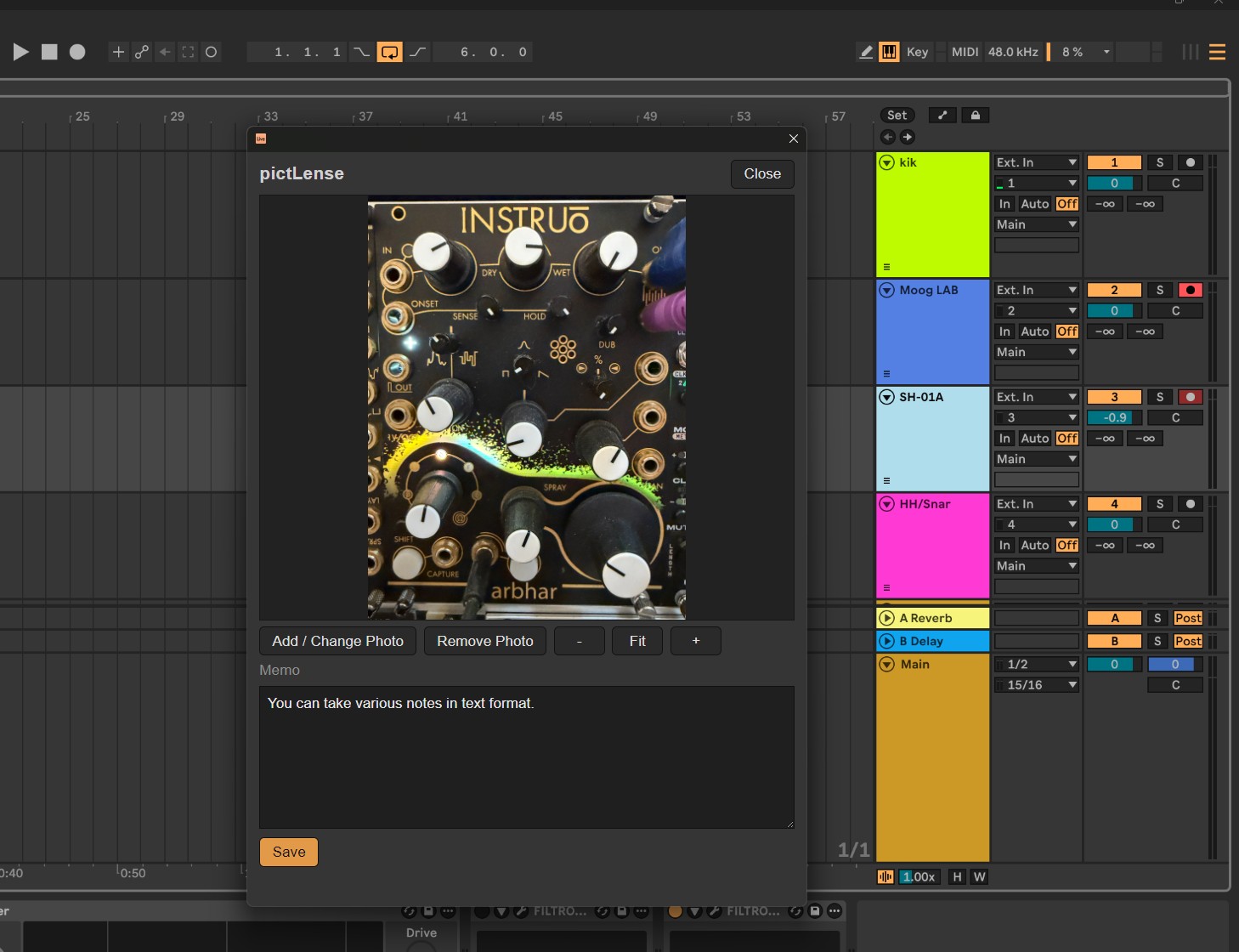Toggle the Automation Arm icon
1239x952 pixels.
pos(142,52)
